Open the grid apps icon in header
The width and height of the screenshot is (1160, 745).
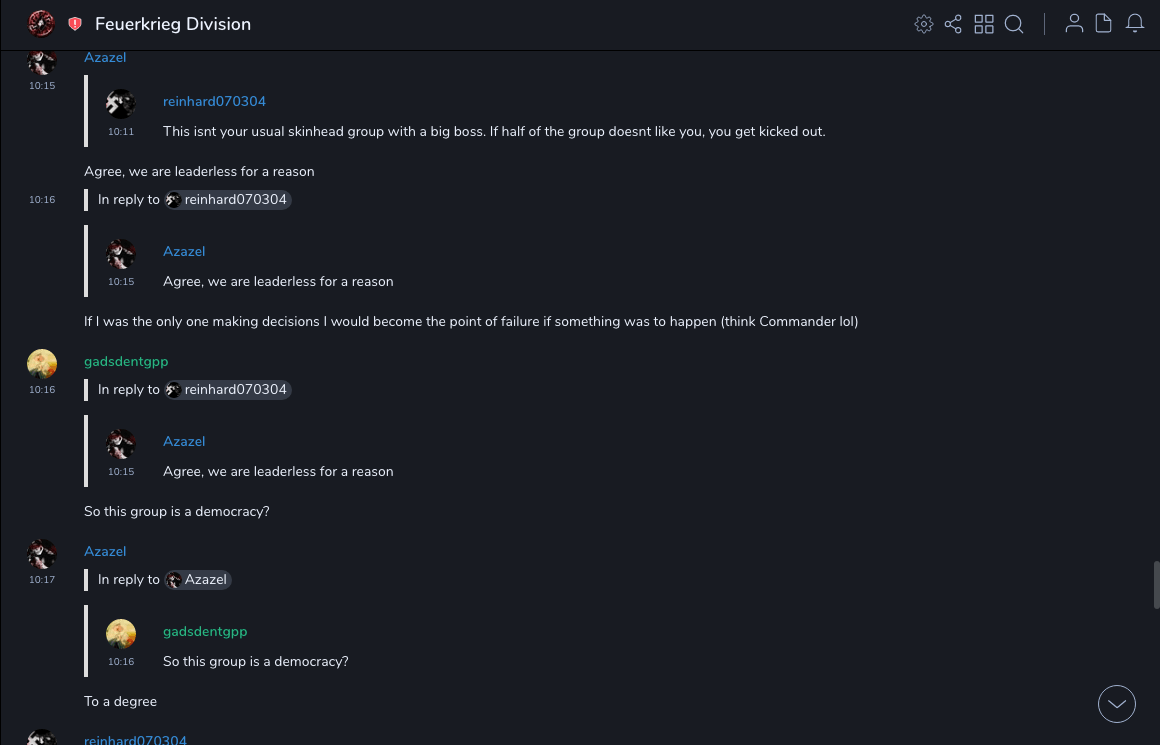[984, 24]
